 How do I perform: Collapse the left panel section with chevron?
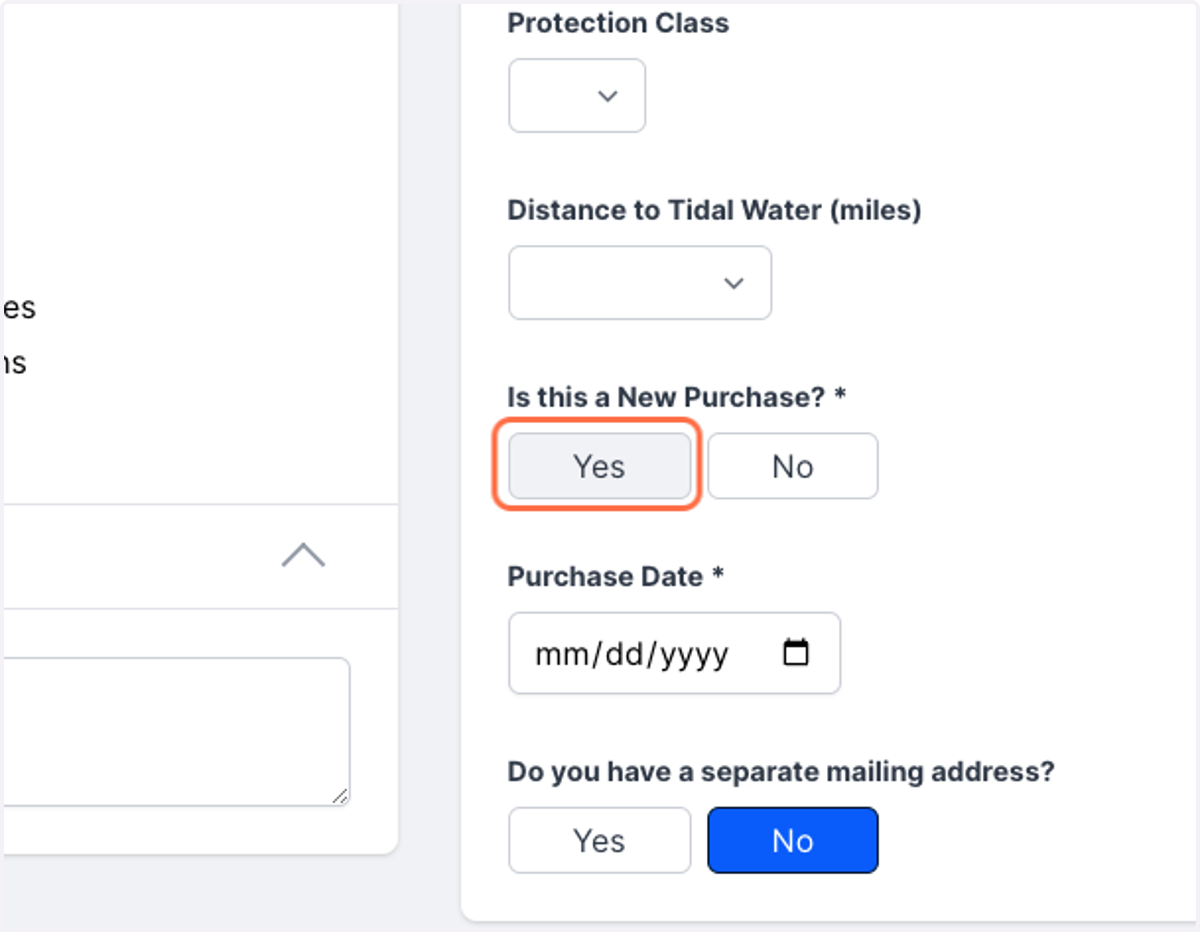[x=303, y=555]
